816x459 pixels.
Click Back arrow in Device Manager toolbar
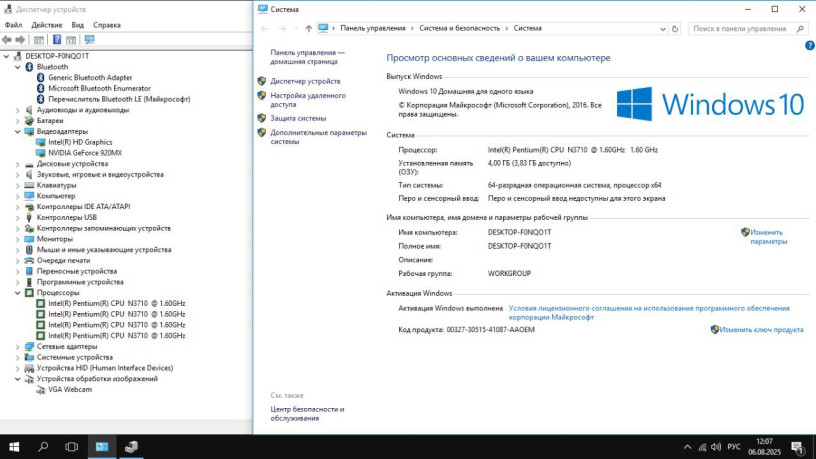point(7,40)
